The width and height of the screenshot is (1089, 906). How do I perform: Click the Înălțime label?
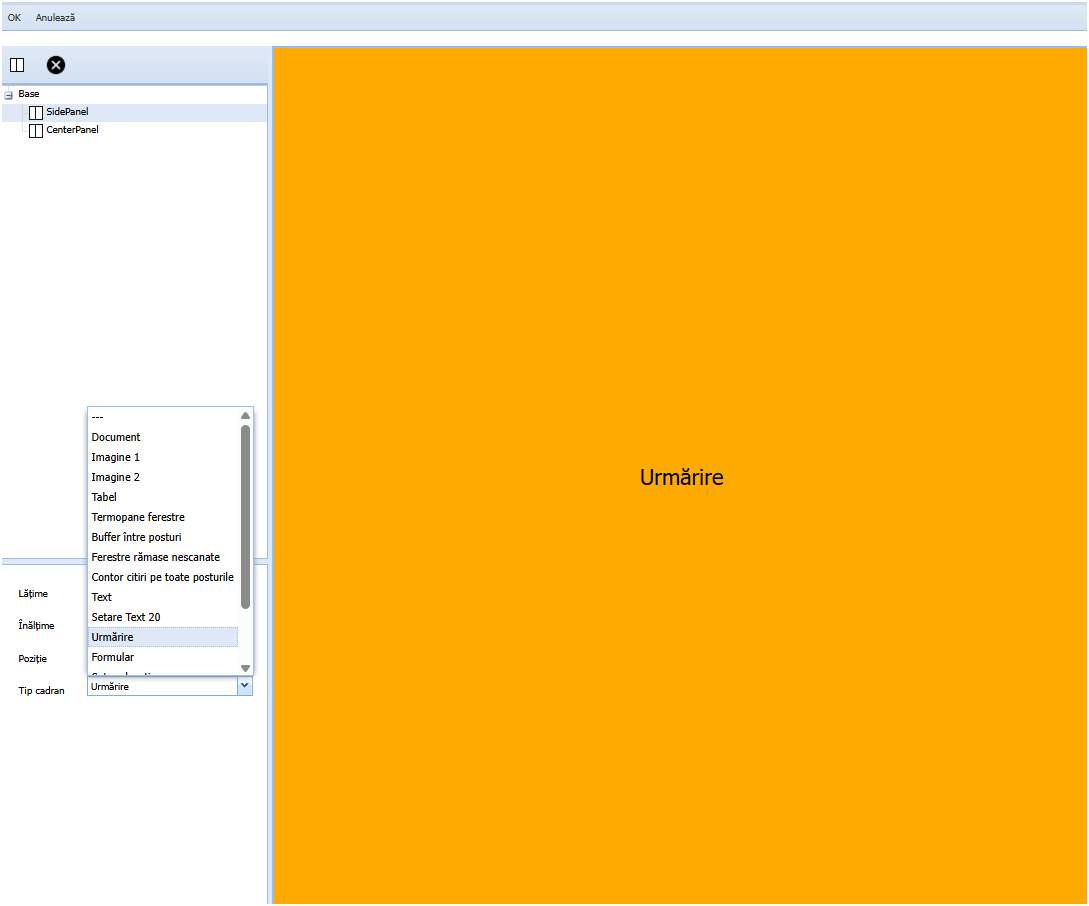point(36,626)
